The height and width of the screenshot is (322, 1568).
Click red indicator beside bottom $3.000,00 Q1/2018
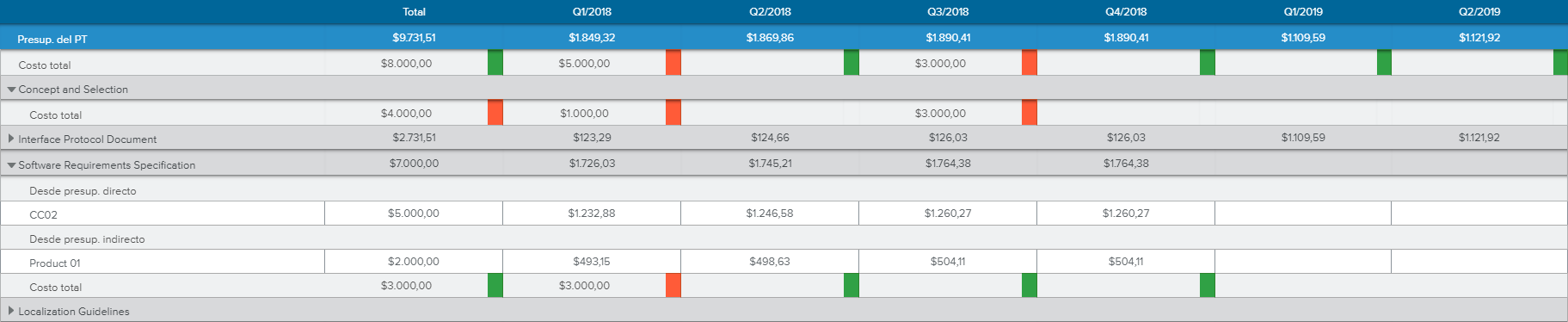[x=673, y=285]
